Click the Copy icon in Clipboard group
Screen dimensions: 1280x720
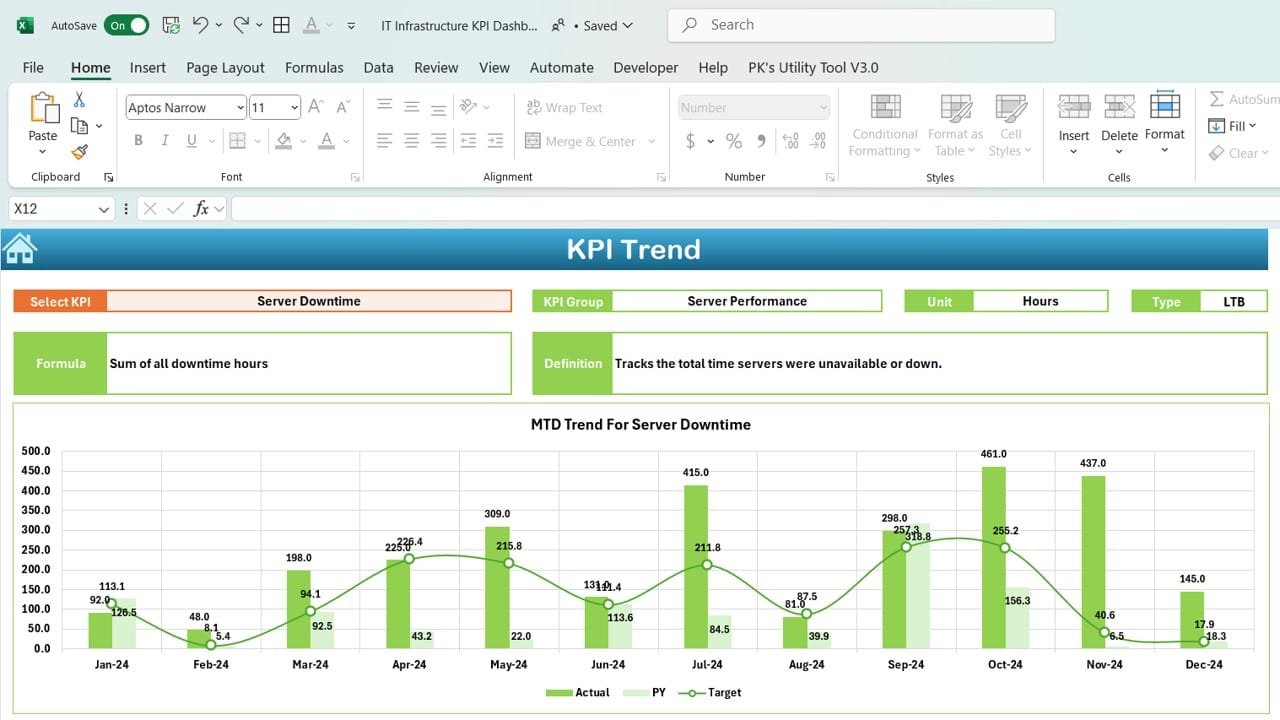(x=80, y=126)
